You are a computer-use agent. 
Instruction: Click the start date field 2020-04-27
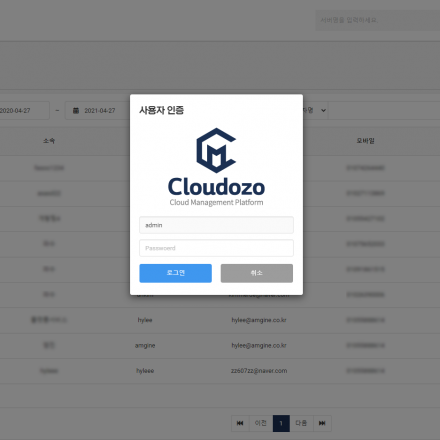pyautogui.click(x=23, y=110)
